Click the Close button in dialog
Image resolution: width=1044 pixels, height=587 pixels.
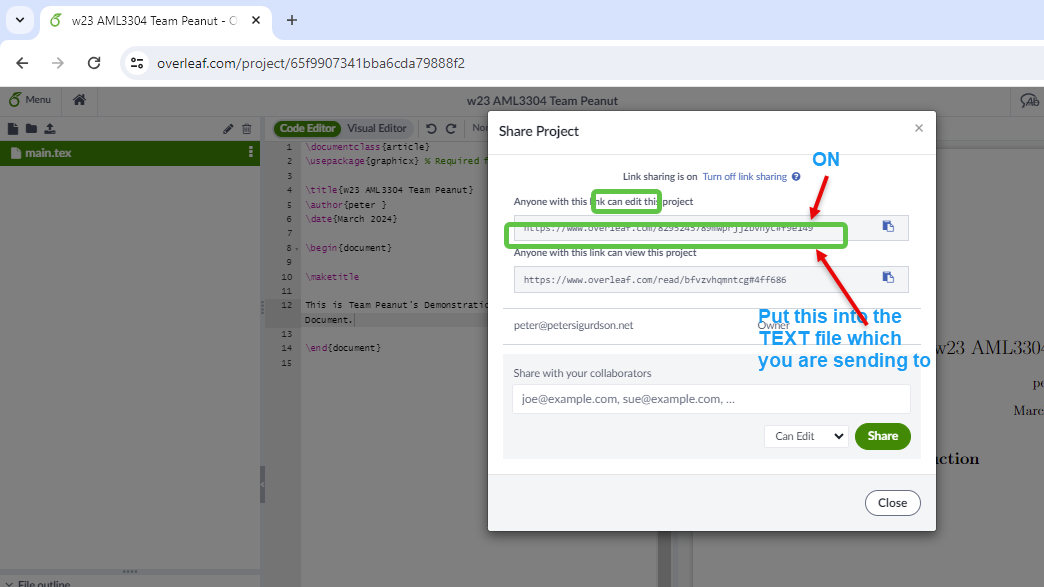click(892, 503)
